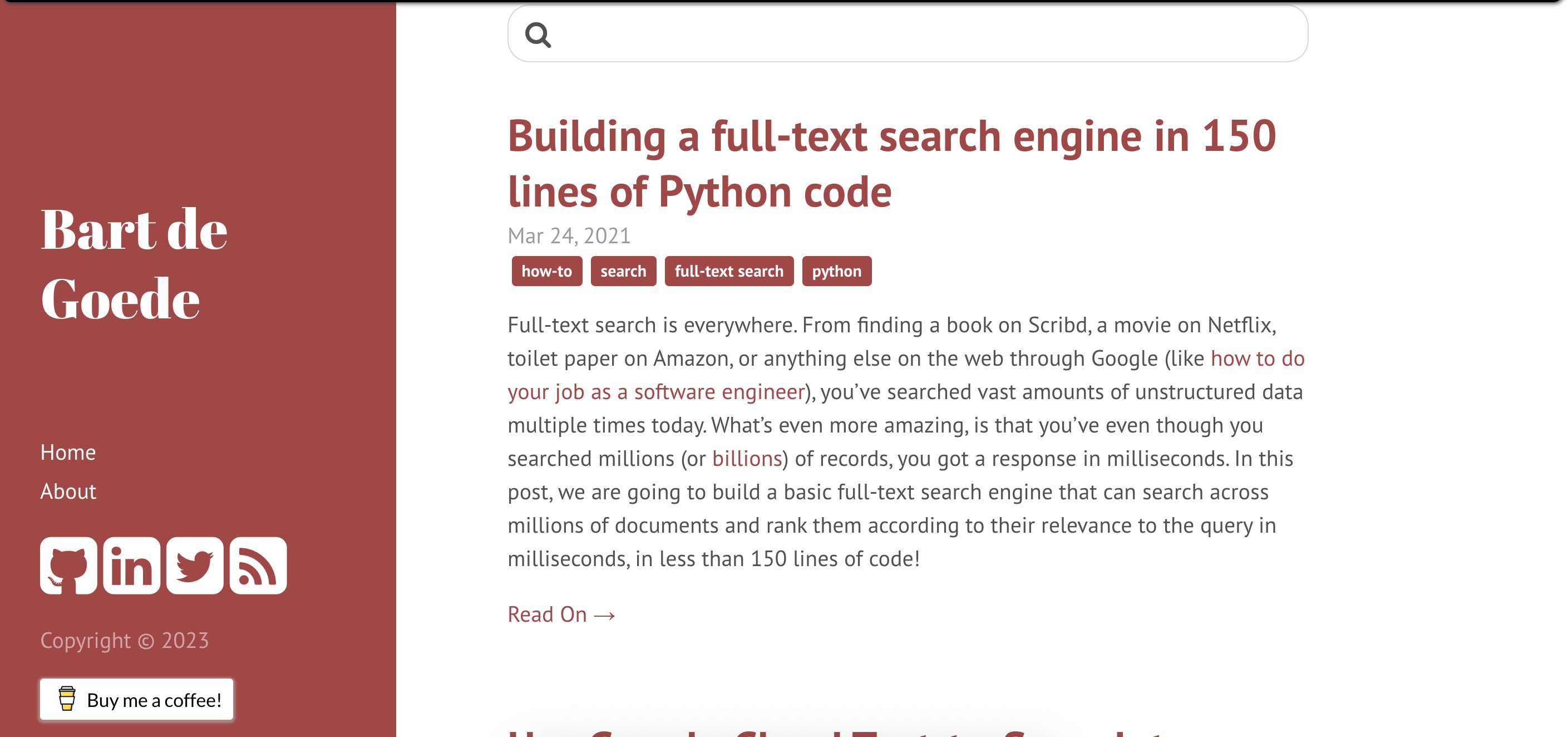Select the full-text search tag

pos(728,271)
